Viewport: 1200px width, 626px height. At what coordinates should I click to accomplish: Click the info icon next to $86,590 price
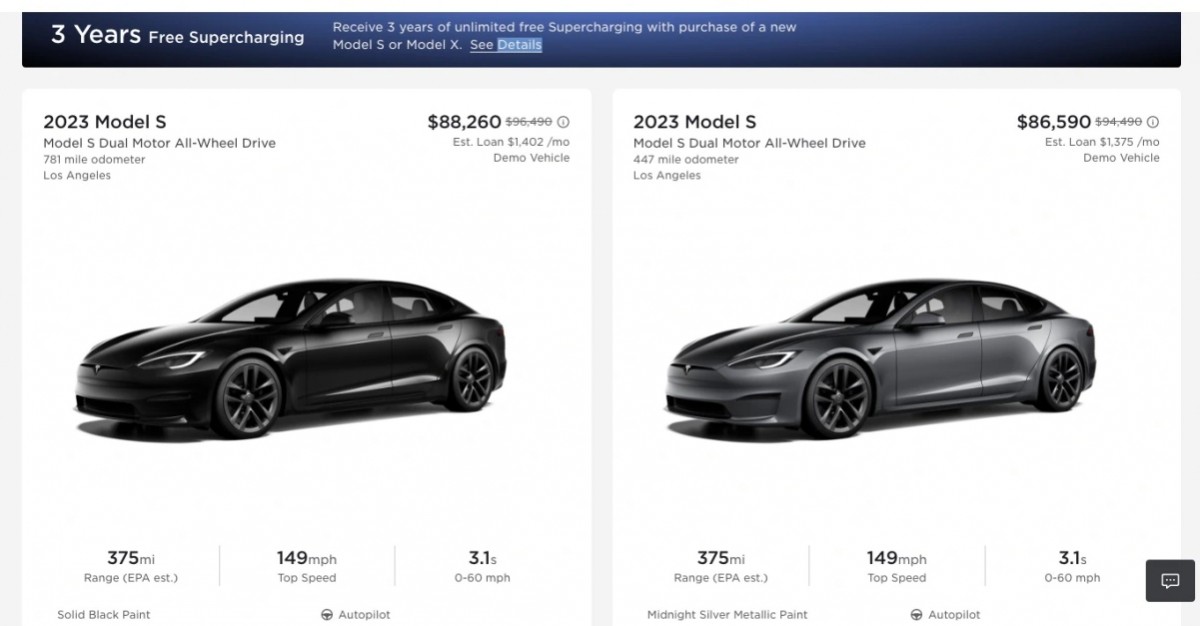coord(1154,121)
